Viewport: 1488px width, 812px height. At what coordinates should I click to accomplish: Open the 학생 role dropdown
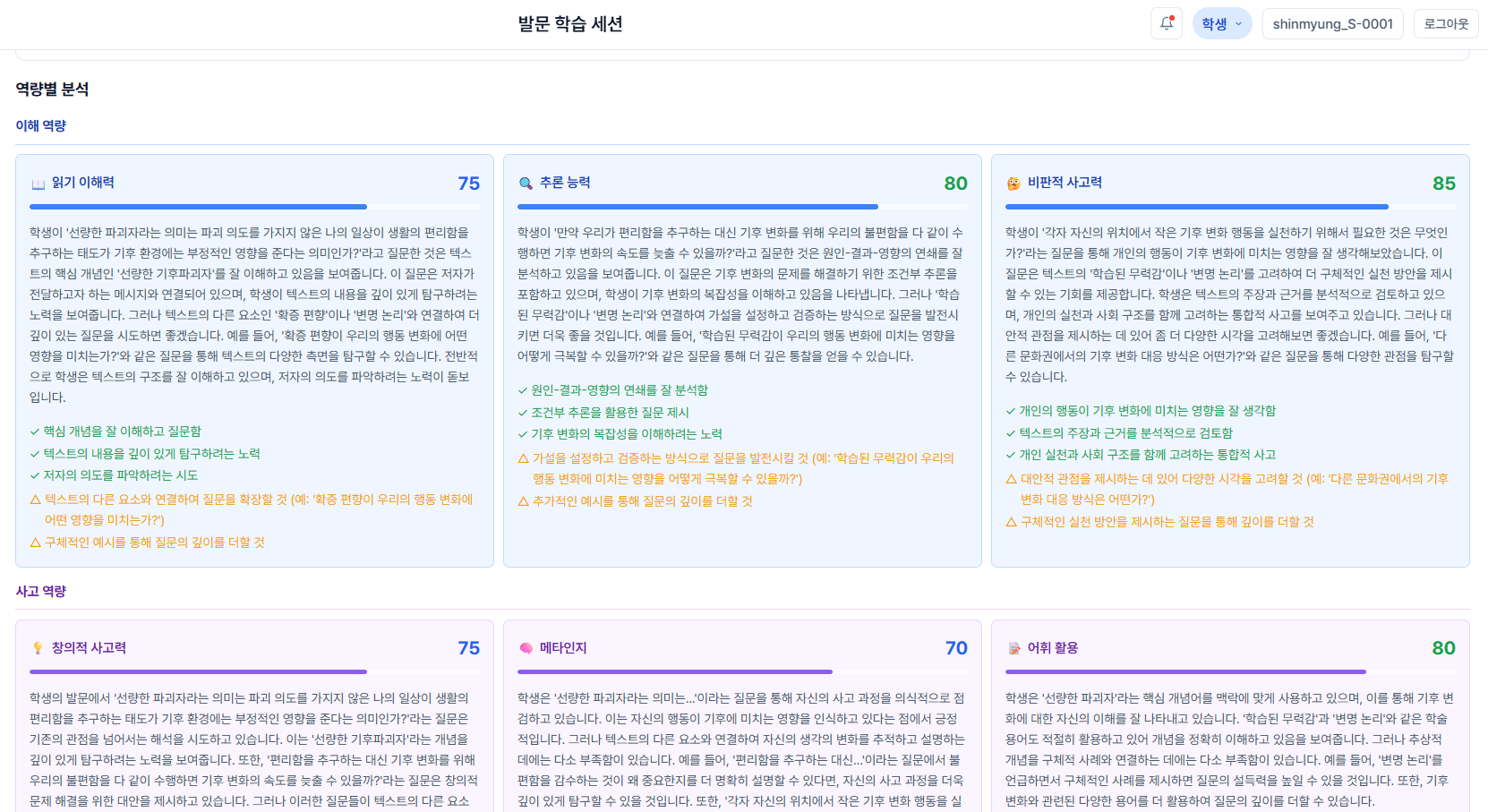1221,23
